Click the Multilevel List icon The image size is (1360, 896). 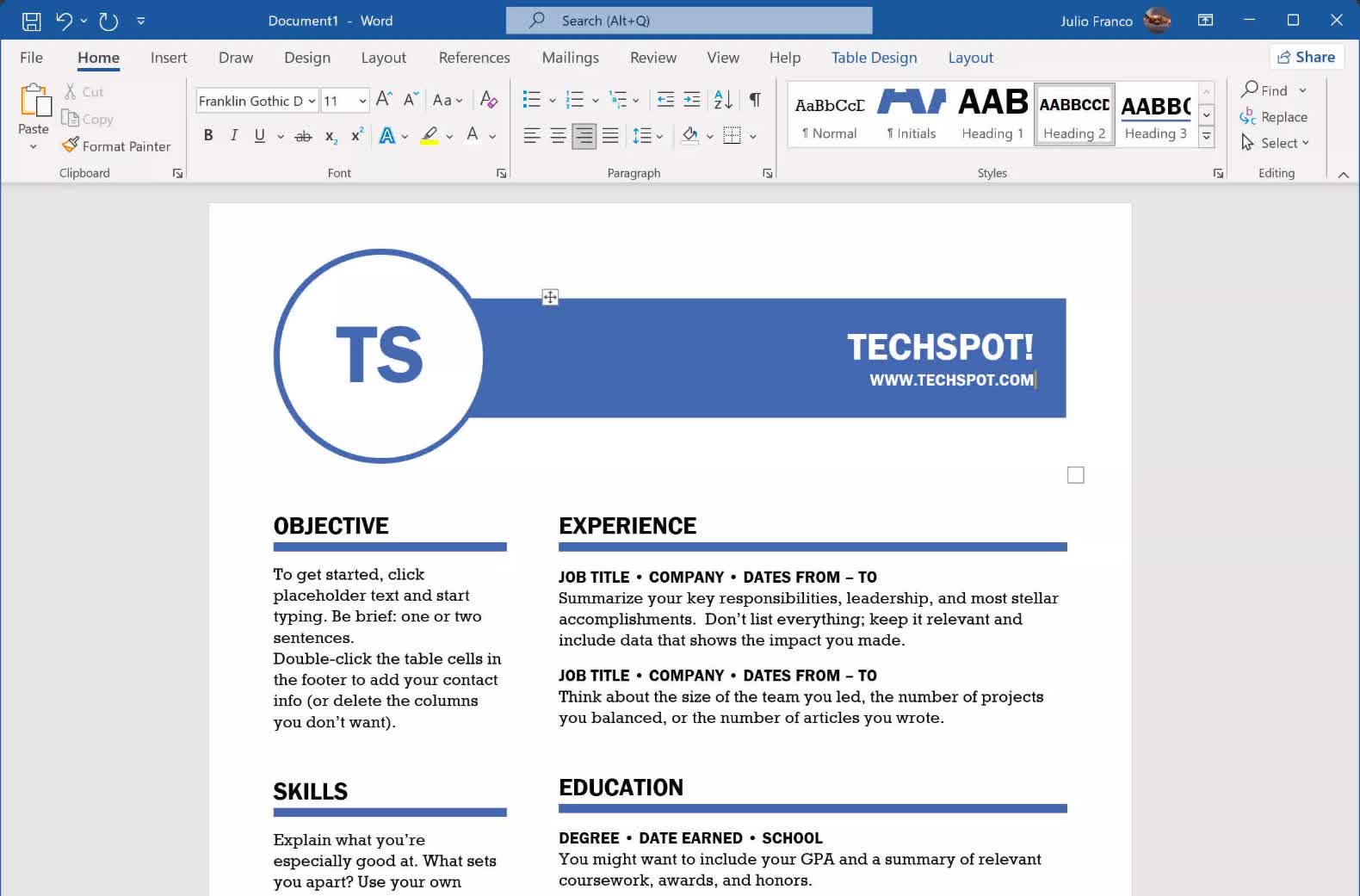(x=617, y=100)
